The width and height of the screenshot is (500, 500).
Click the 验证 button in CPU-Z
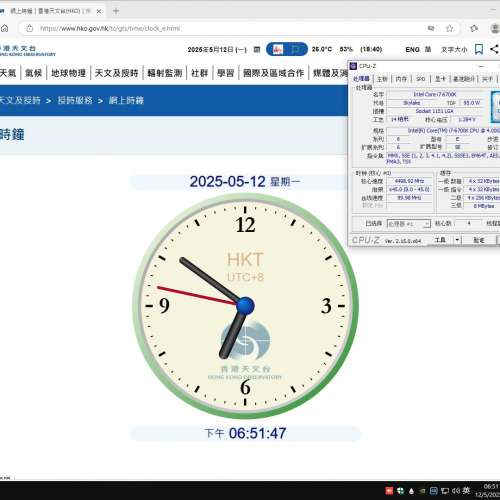(x=479, y=240)
